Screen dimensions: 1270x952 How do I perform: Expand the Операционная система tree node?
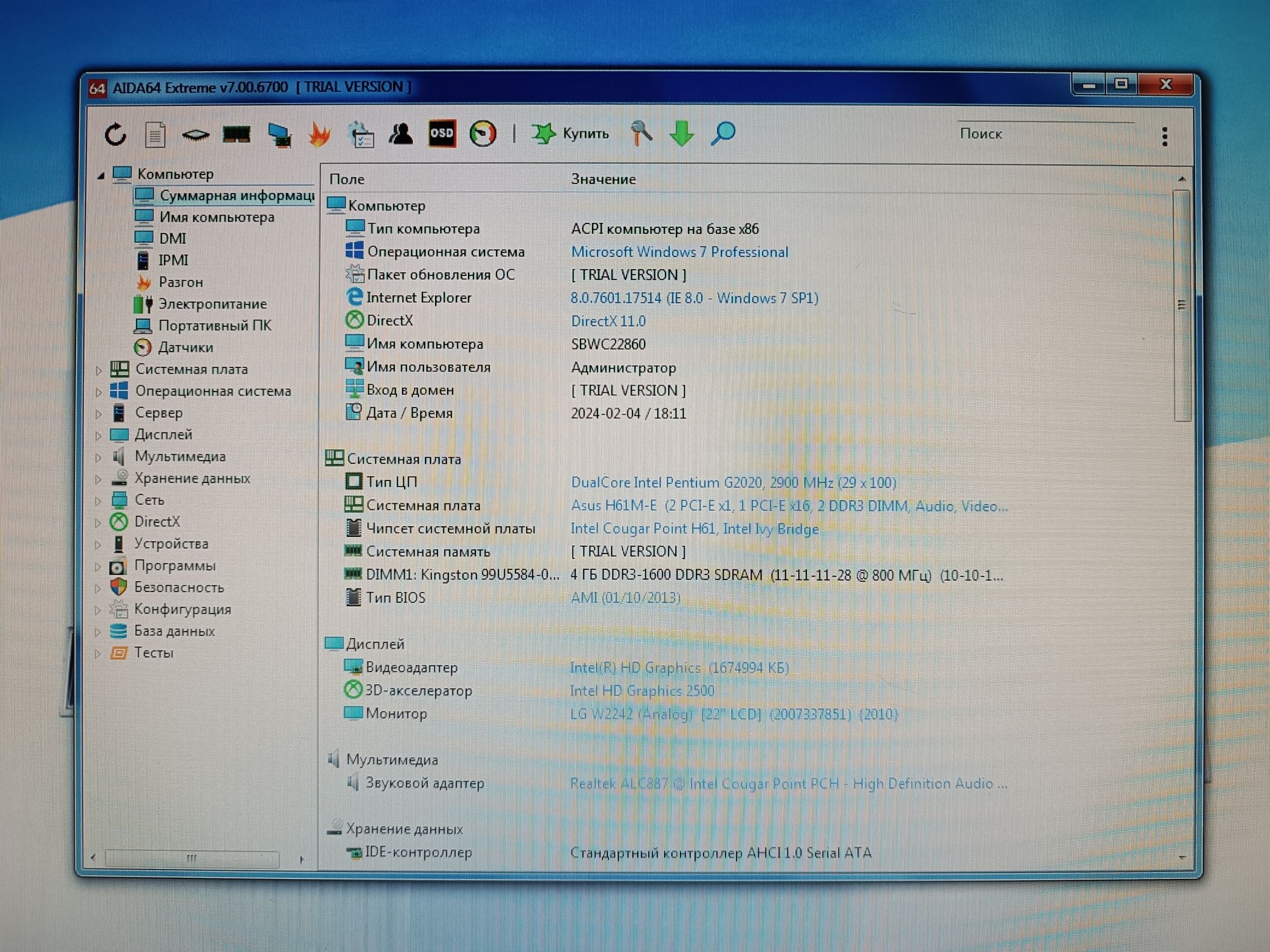pos(99,392)
